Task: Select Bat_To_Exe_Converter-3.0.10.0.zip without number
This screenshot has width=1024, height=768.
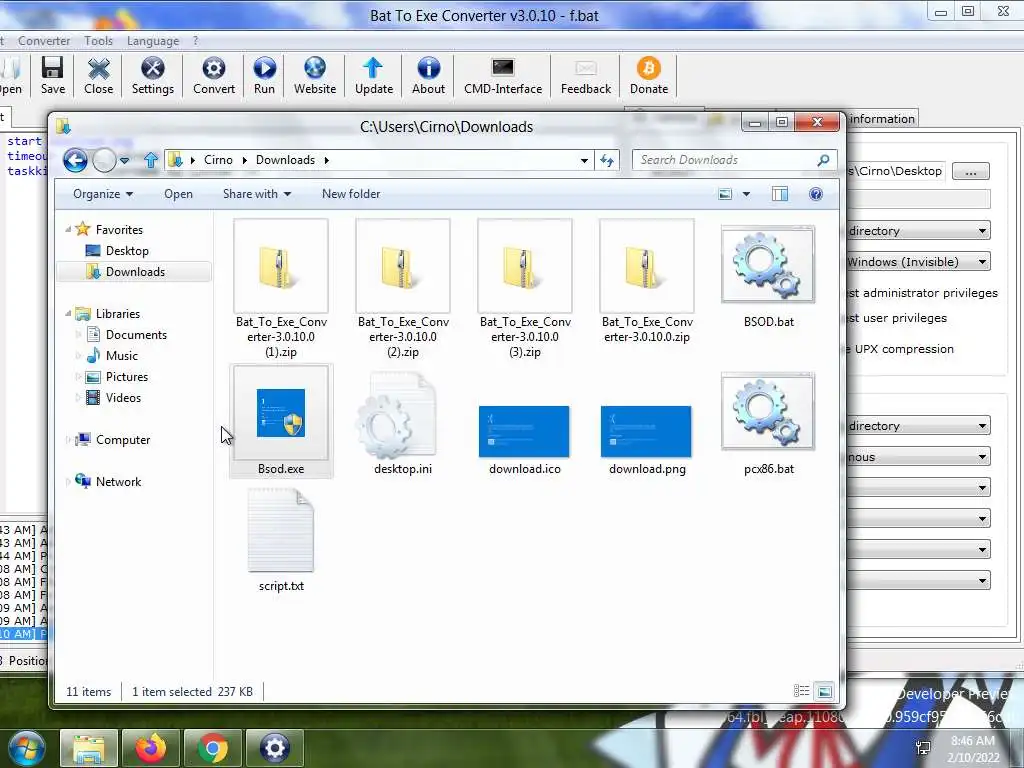Action: (647, 281)
